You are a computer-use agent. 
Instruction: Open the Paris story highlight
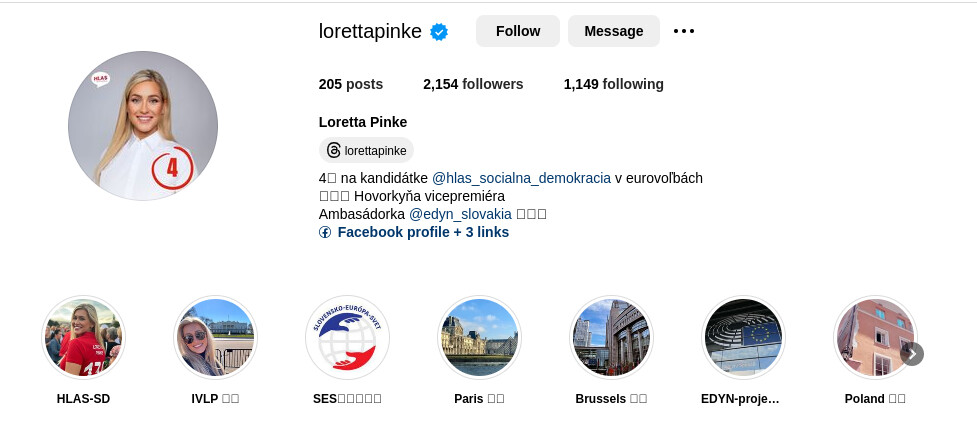(479, 337)
